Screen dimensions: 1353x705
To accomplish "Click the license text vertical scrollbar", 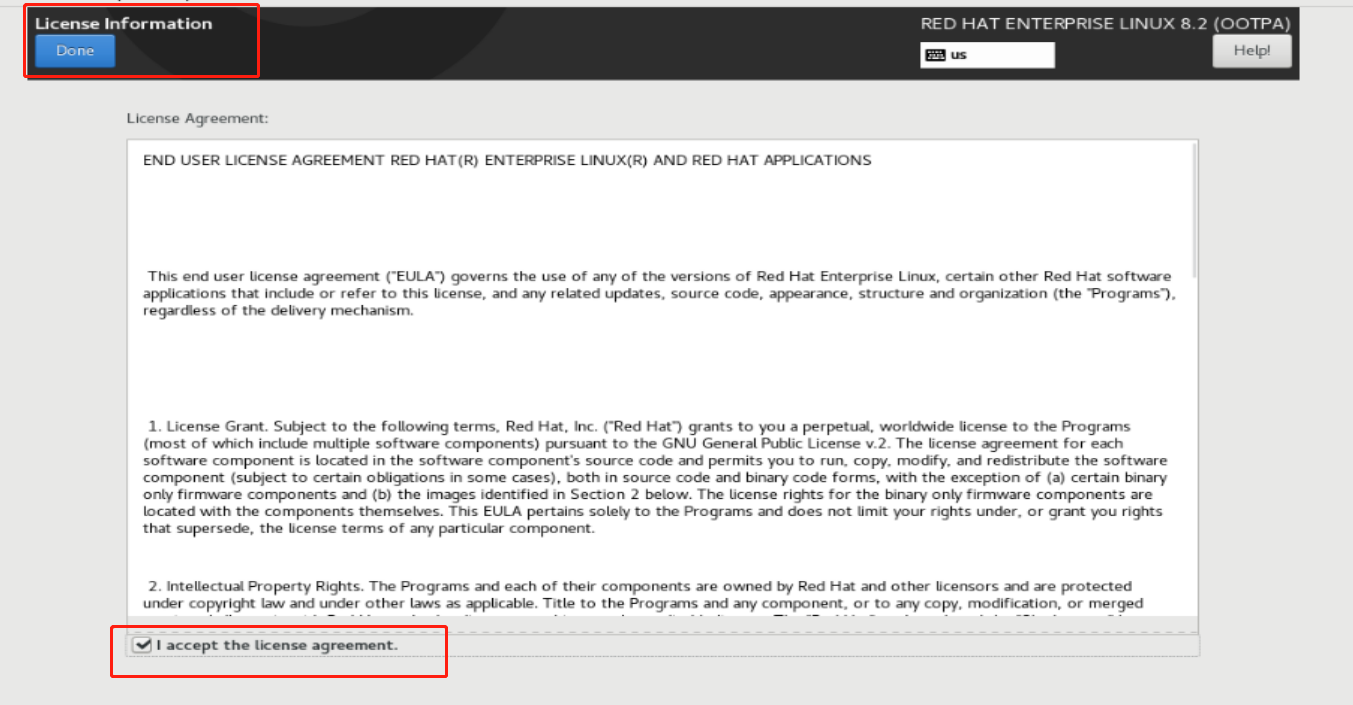I will 1194,210.
